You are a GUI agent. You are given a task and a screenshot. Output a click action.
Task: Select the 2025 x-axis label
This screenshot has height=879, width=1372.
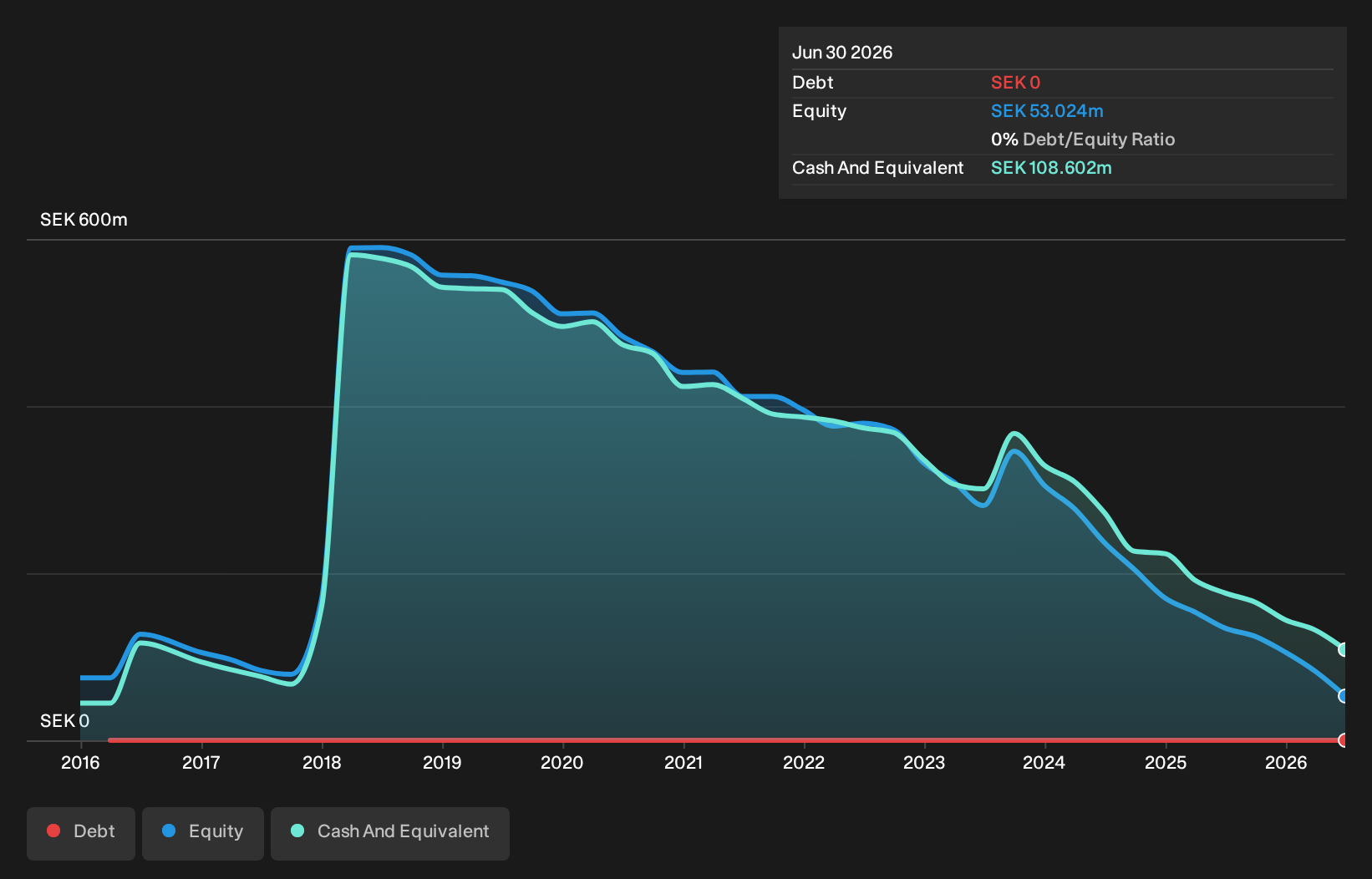[1166, 763]
